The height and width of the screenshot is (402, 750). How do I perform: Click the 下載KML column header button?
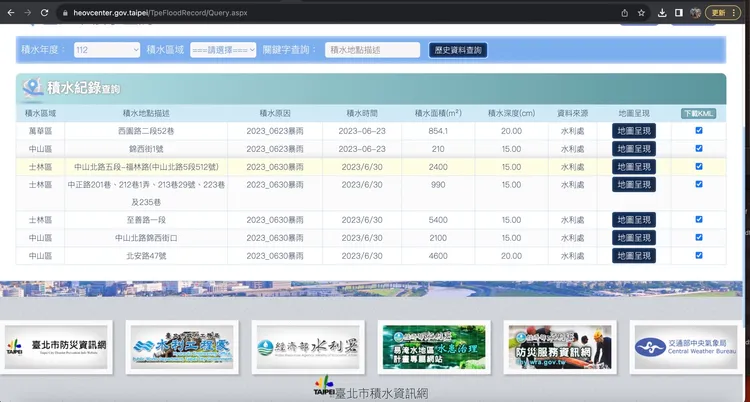pyautogui.click(x=698, y=113)
